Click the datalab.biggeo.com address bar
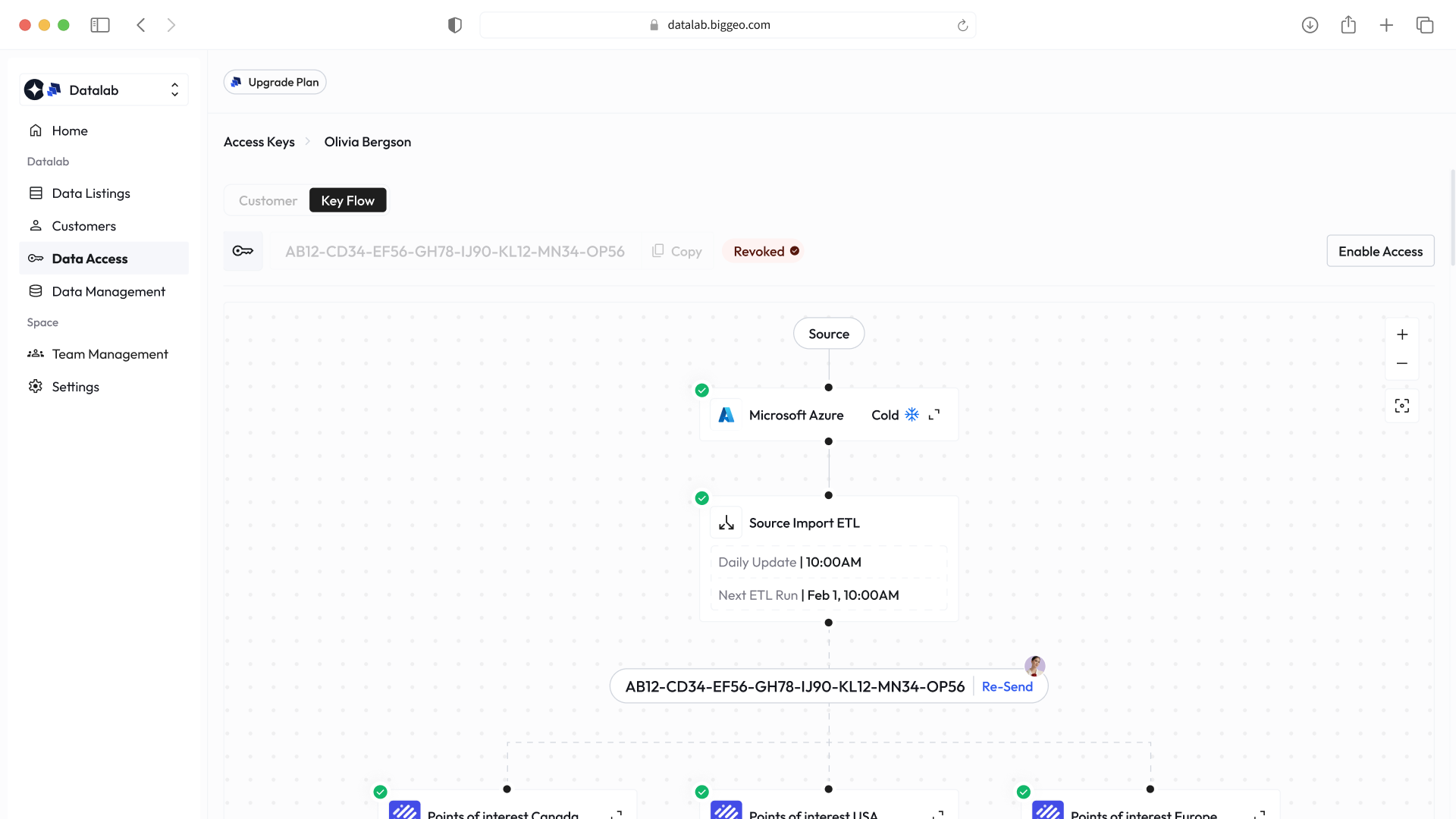Viewport: 1456px width, 819px height. [728, 25]
